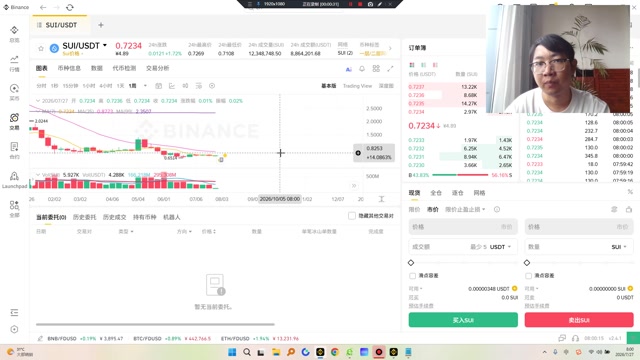Screen dimensions: 640x360
Task: Open the sidebar settings circle icon at bottom
Action: click(x=14, y=329)
